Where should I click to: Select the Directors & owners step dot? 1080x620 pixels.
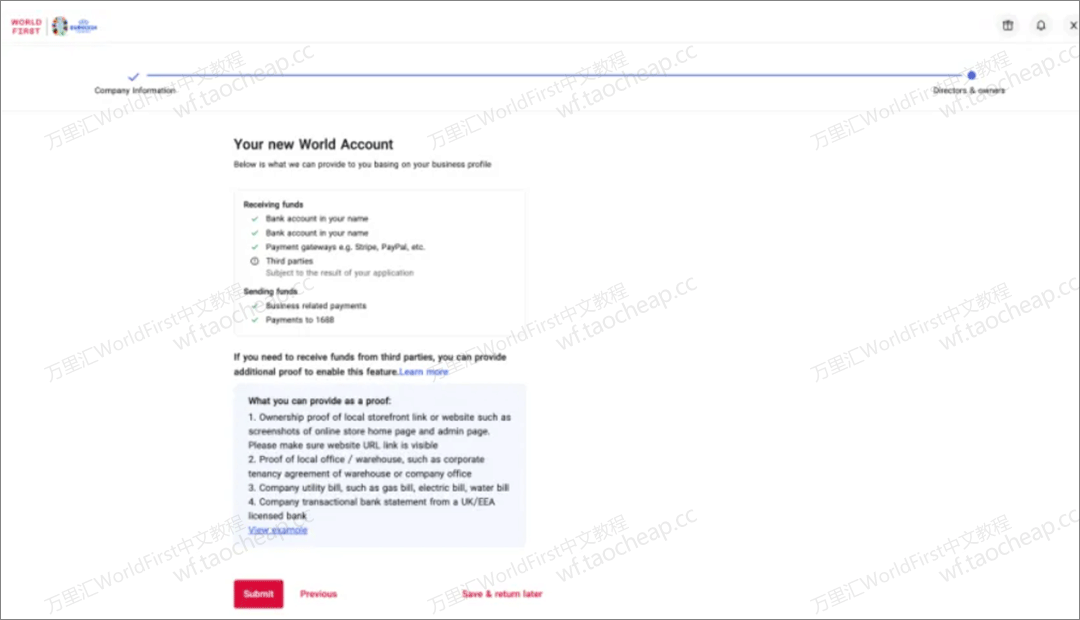(971, 75)
